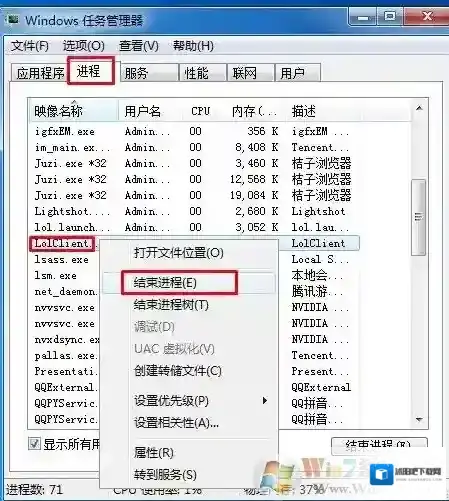This screenshot has width=449, height=501.
Task: Choose 设置相关性(A)... from context menu
Action: pos(189,423)
